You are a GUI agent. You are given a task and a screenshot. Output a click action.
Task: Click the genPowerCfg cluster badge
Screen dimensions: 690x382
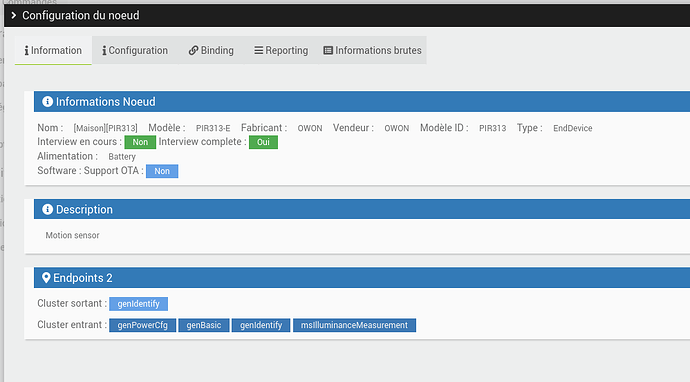pos(143,325)
